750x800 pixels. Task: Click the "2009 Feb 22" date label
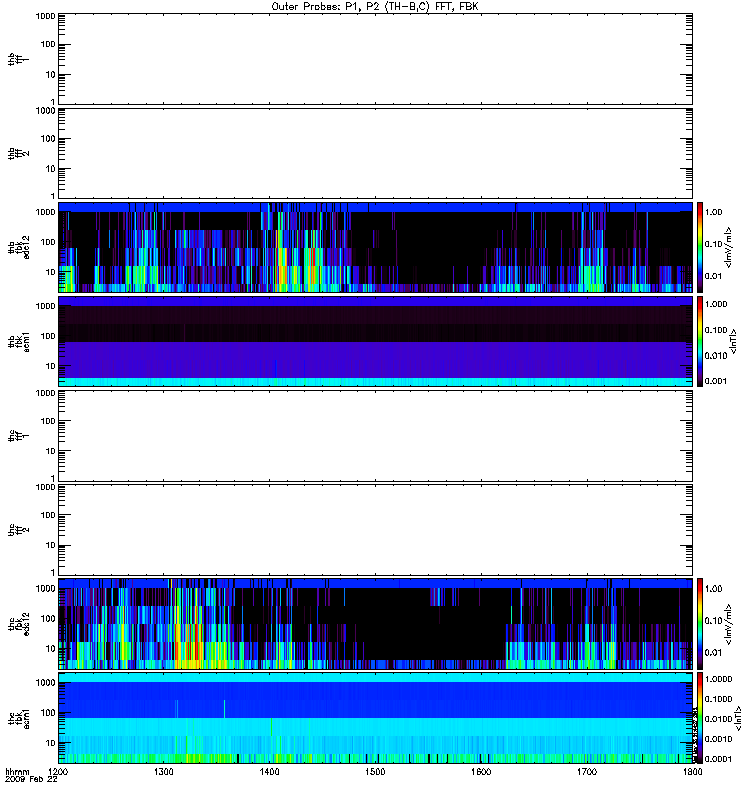point(31,780)
